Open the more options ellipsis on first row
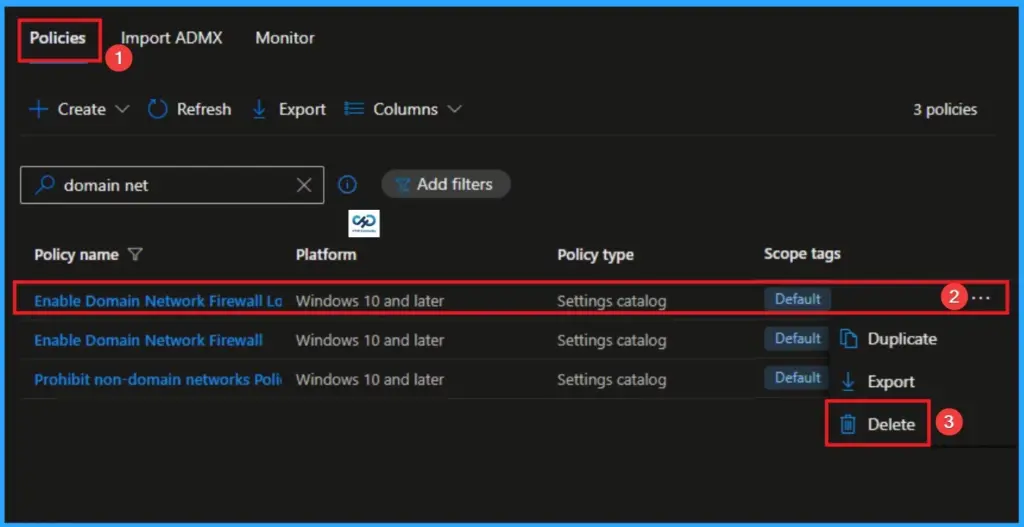The height and width of the screenshot is (527, 1024). (x=980, y=298)
